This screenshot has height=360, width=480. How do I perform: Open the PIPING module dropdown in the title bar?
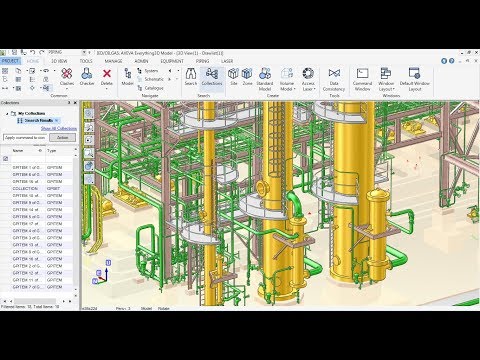[x=84, y=52]
